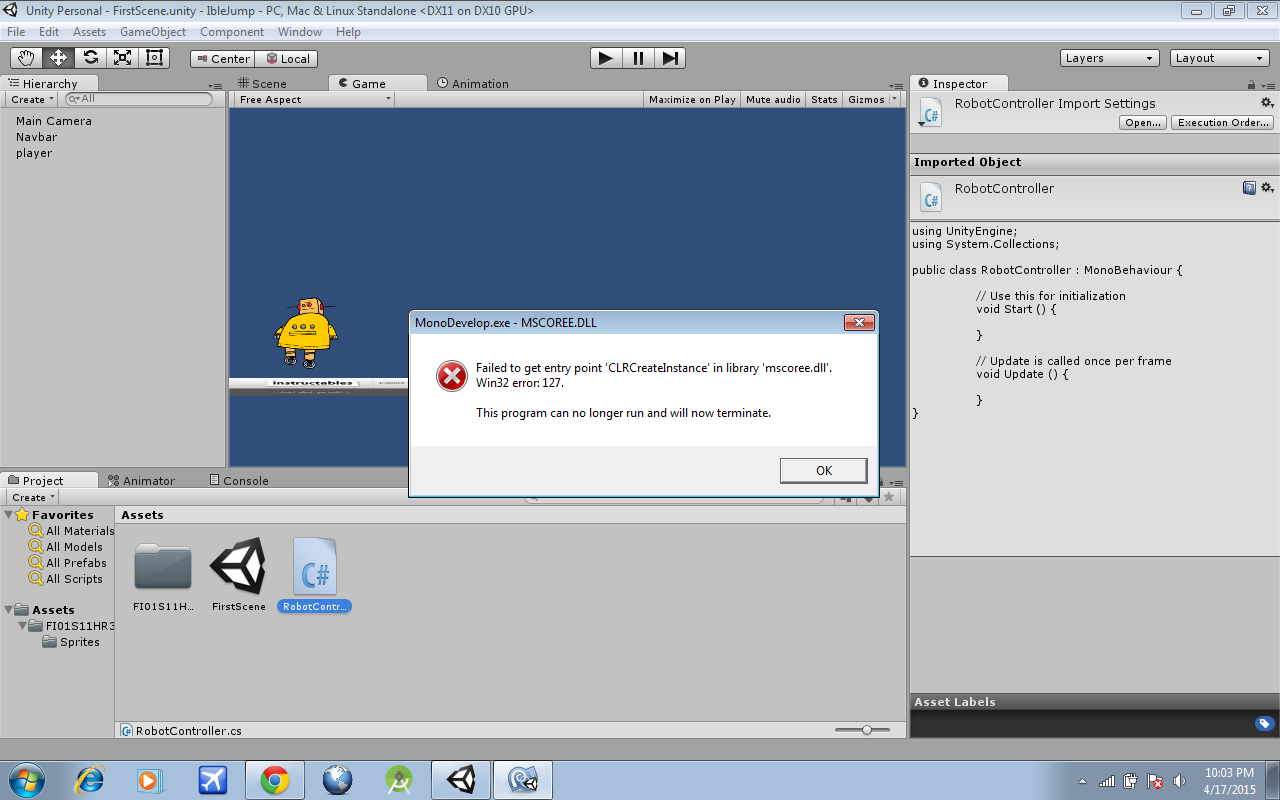
Task: Open the Free Aspect dropdown
Action: click(314, 99)
